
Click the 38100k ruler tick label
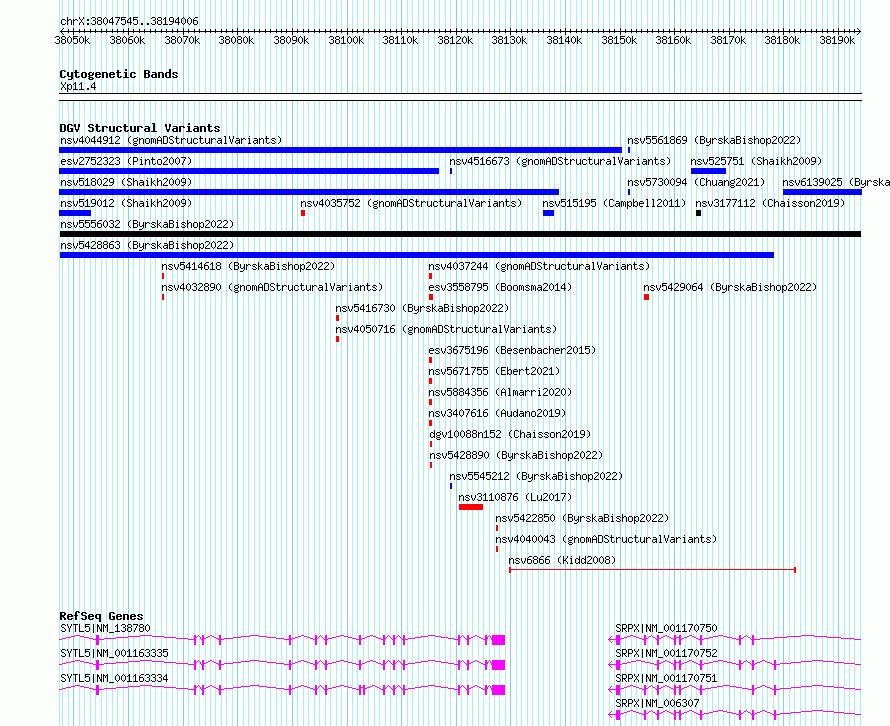[x=346, y=41]
